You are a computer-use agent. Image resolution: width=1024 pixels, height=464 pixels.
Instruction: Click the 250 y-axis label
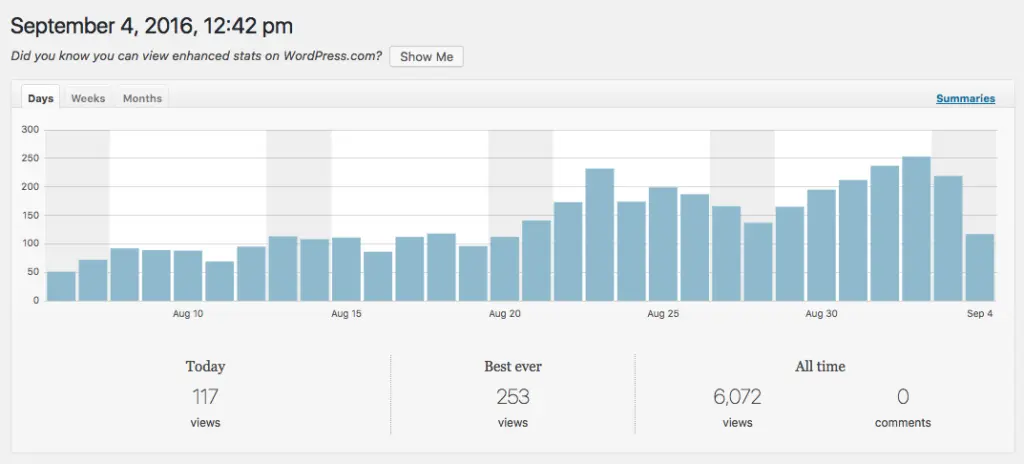[x=31, y=158]
